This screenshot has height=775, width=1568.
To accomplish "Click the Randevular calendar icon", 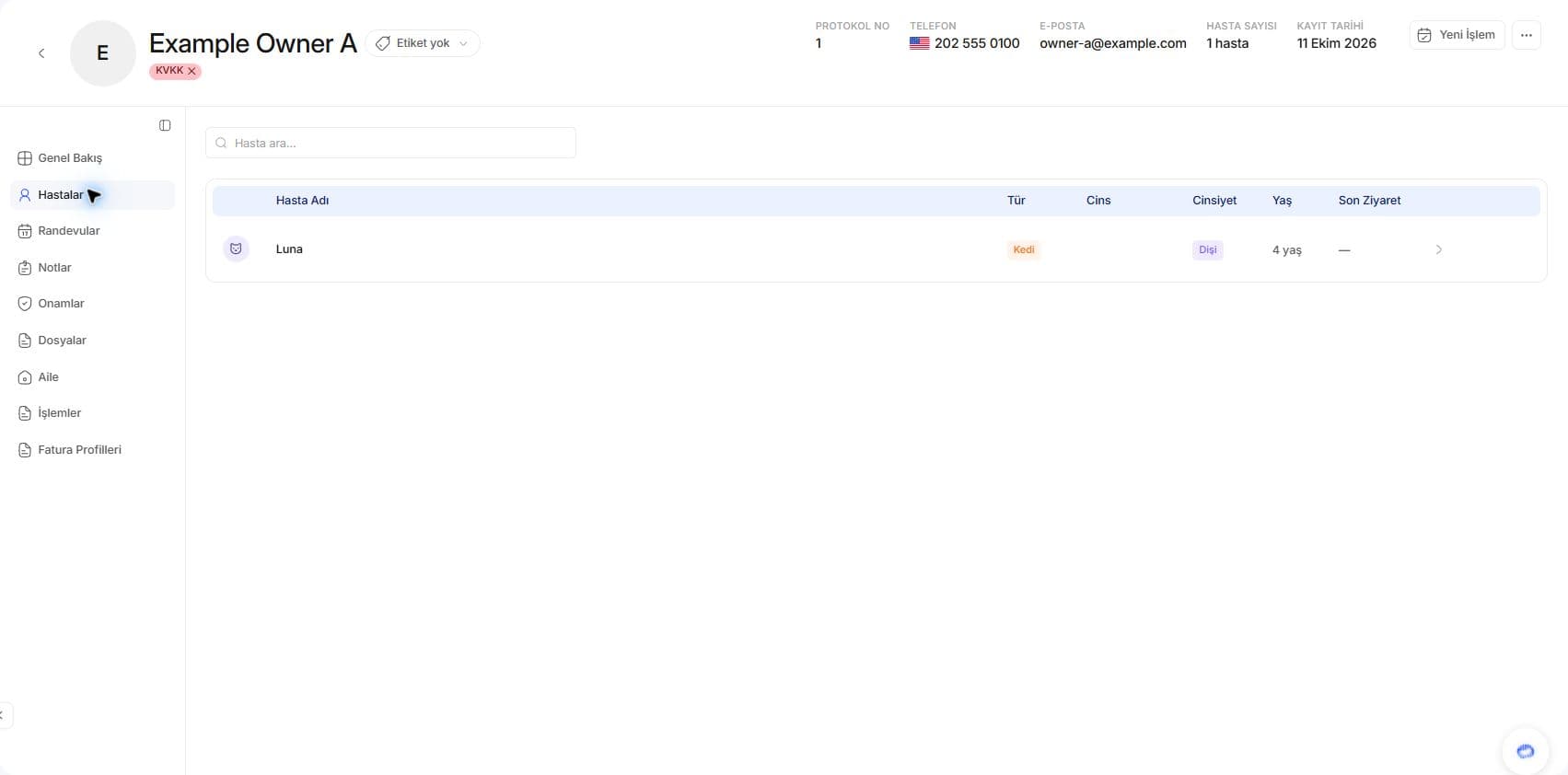I will click(x=25, y=231).
